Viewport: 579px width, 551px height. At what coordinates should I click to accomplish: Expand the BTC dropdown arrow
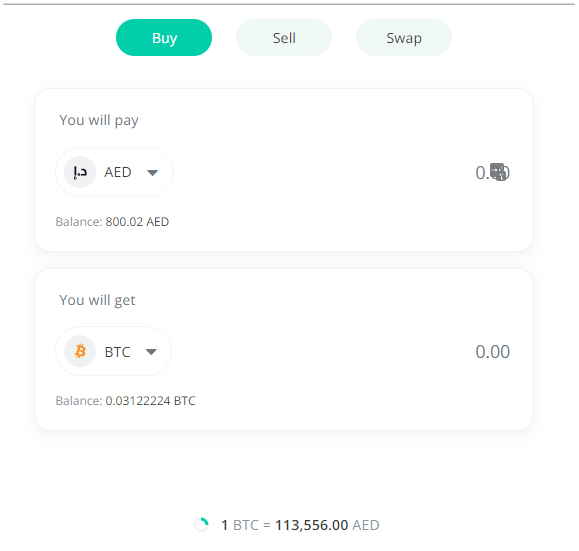pyautogui.click(x=151, y=352)
